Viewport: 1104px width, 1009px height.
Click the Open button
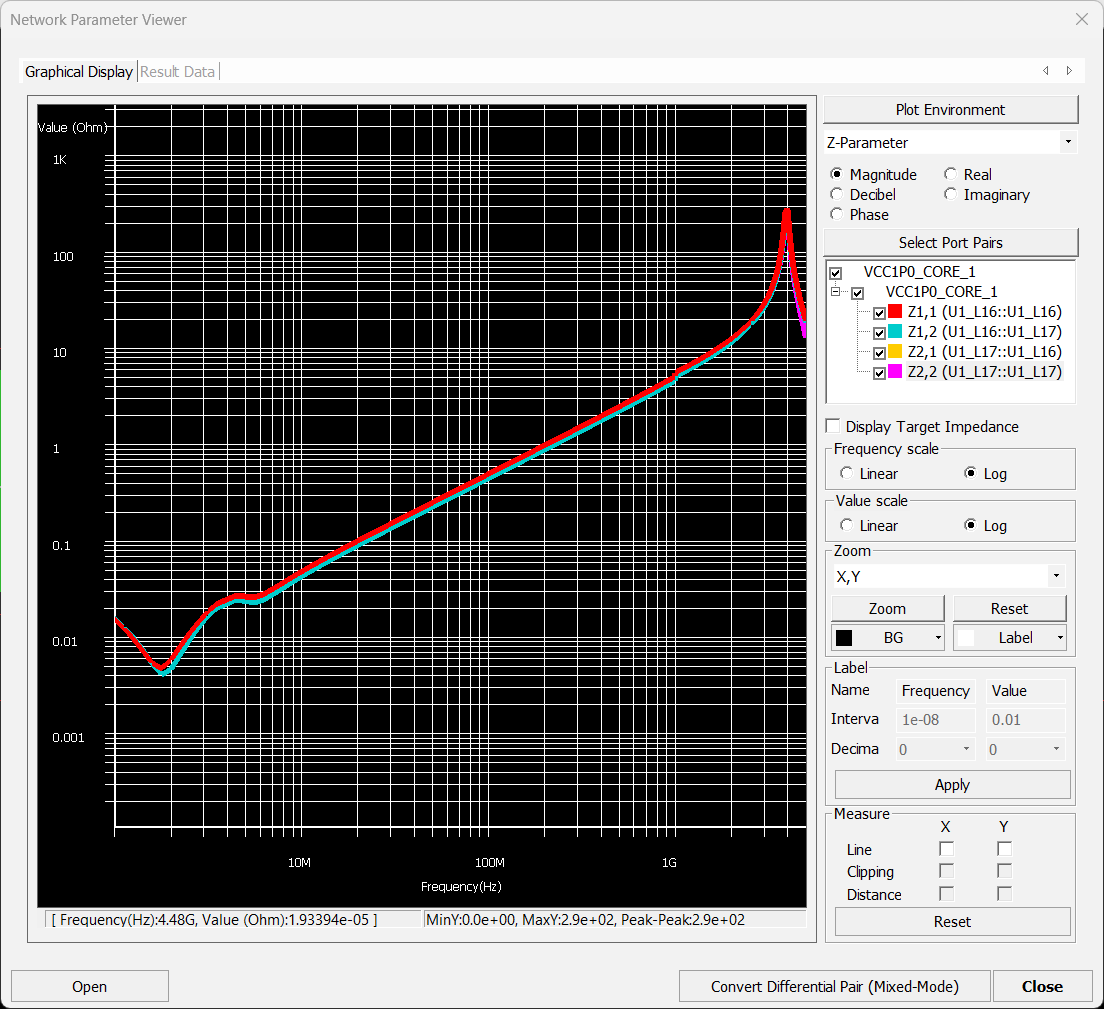[89, 986]
